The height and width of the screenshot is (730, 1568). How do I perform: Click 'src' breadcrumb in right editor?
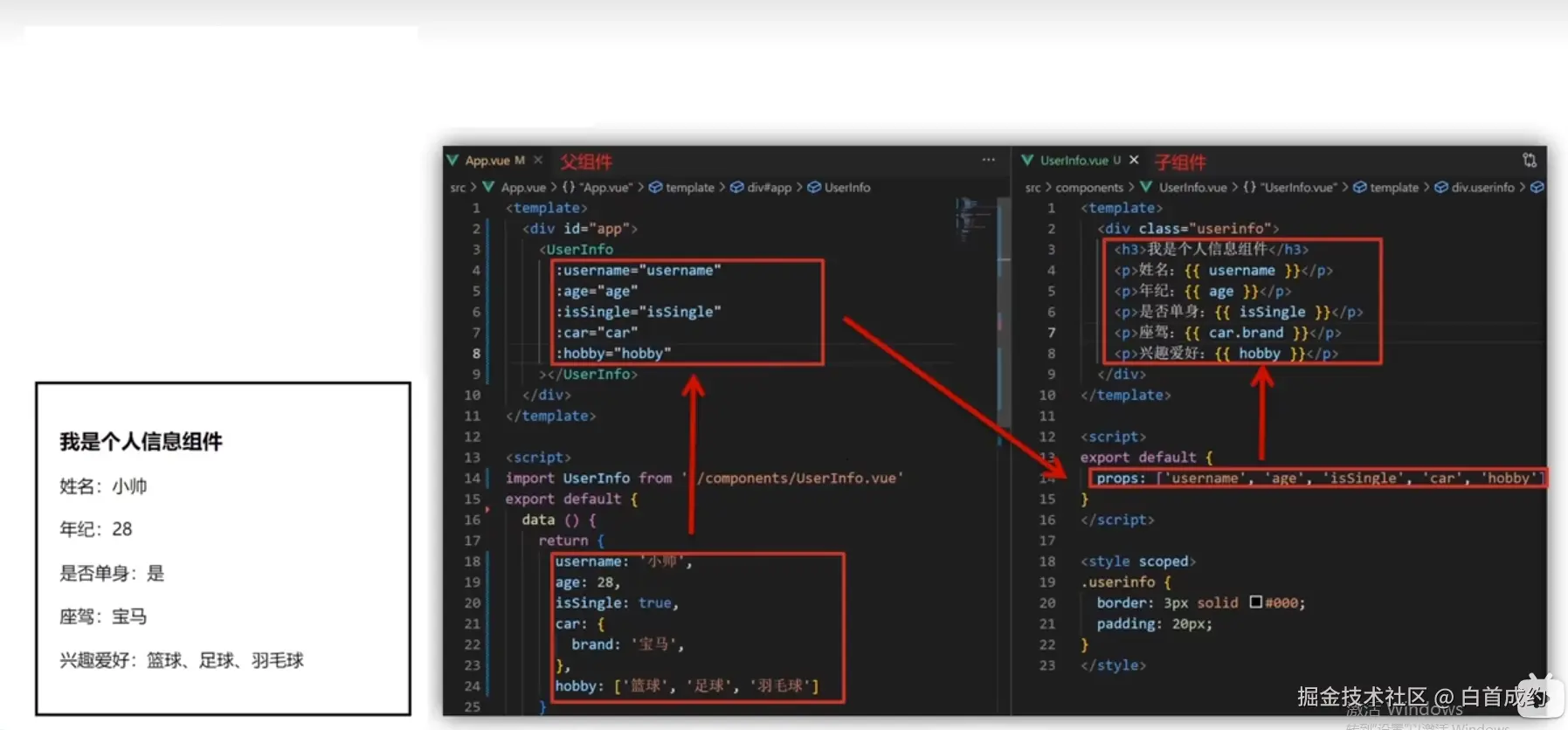[1033, 188]
